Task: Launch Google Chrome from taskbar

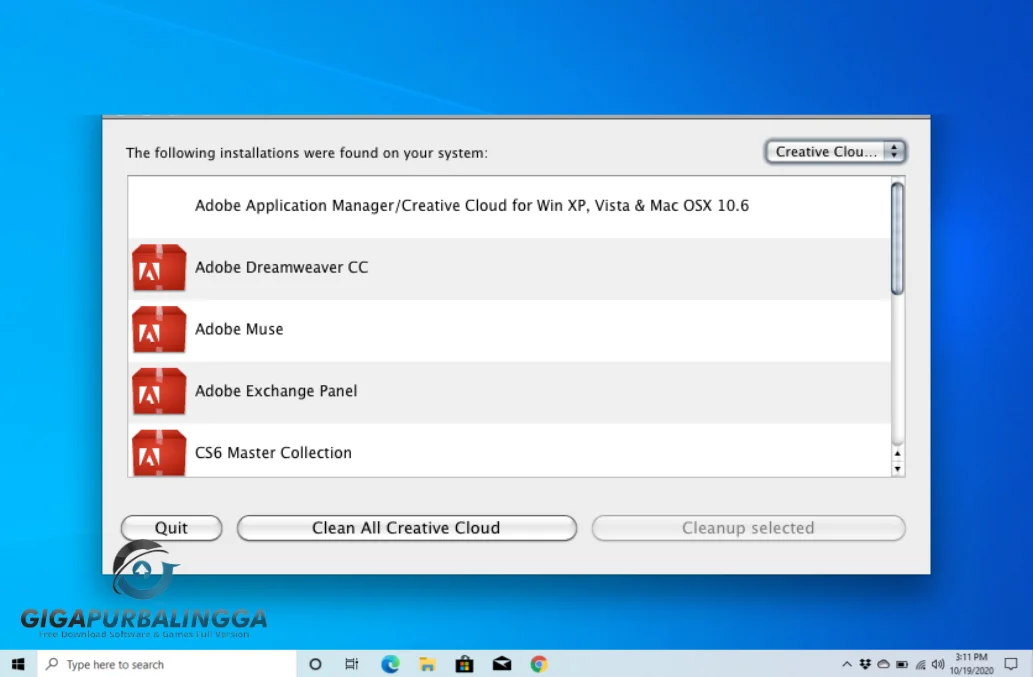Action: coord(539,664)
